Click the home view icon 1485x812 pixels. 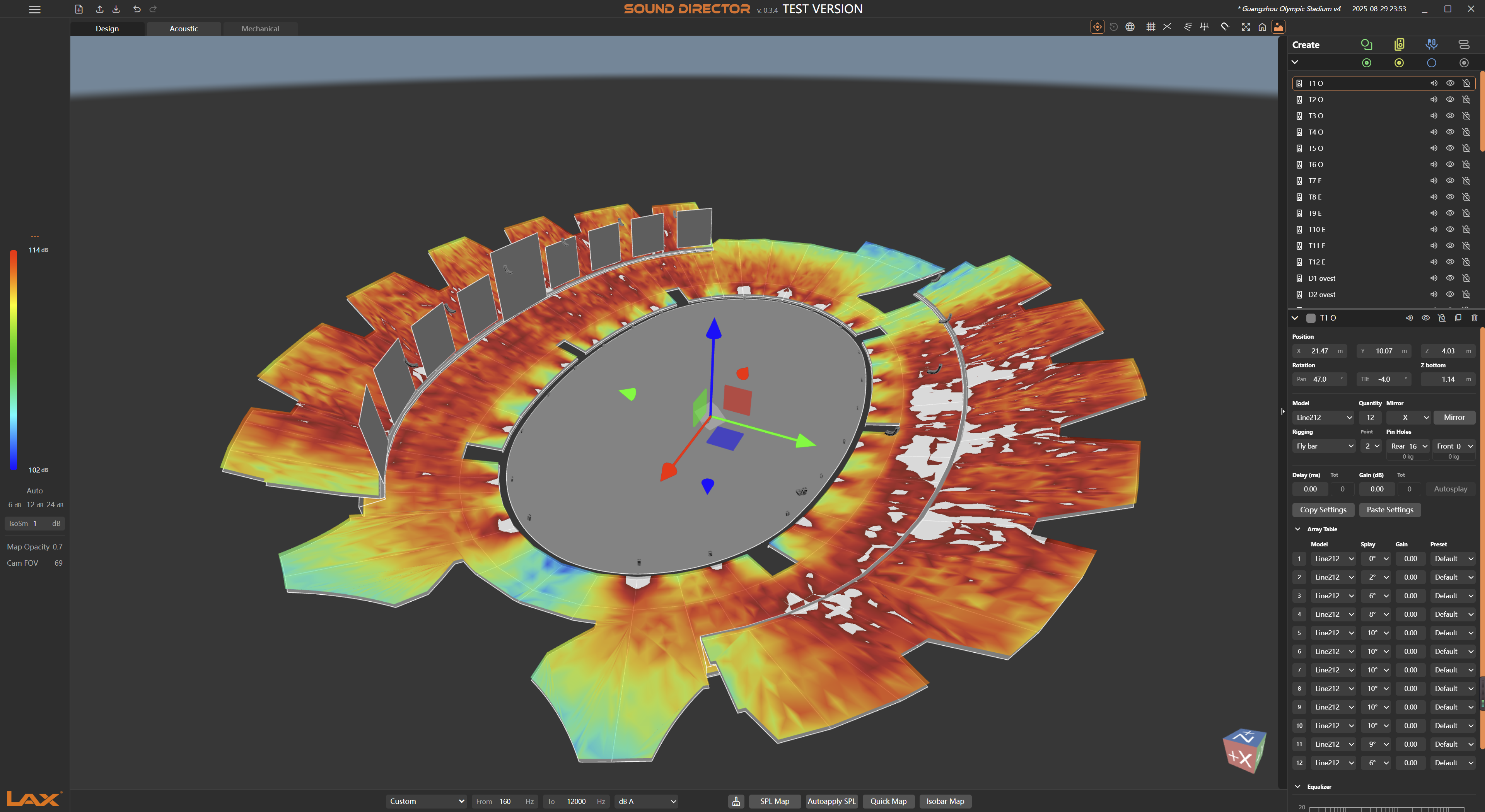[1262, 27]
